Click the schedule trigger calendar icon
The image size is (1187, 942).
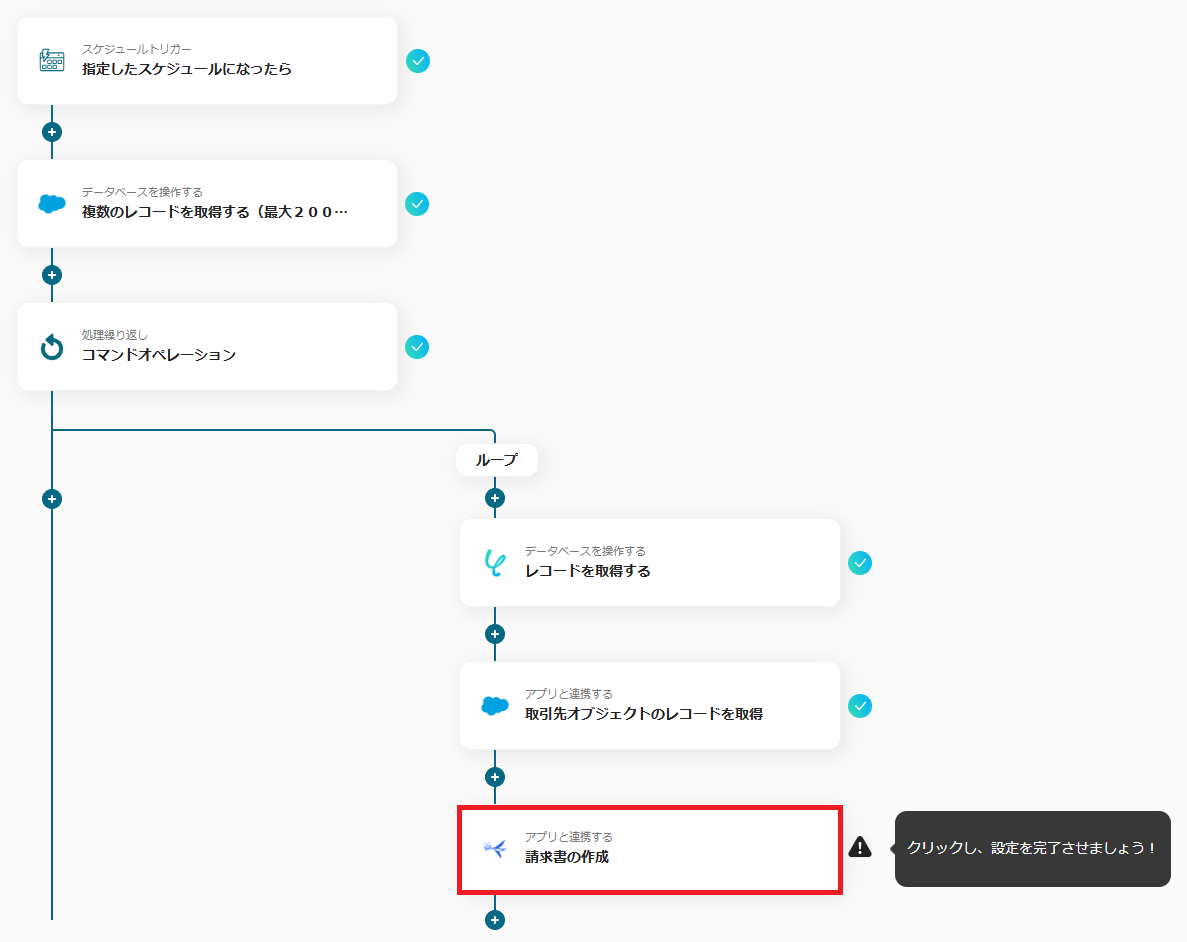pos(51,61)
